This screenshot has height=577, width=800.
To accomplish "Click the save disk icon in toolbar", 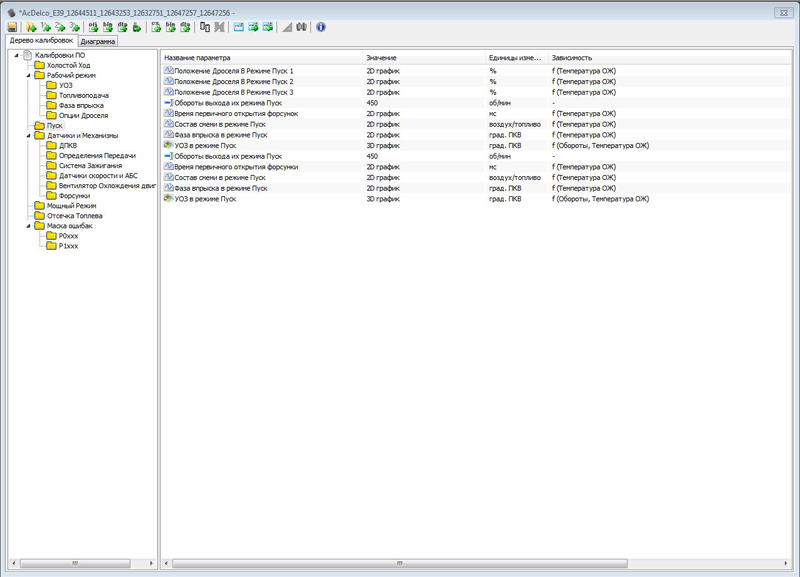I will click(x=12, y=27).
